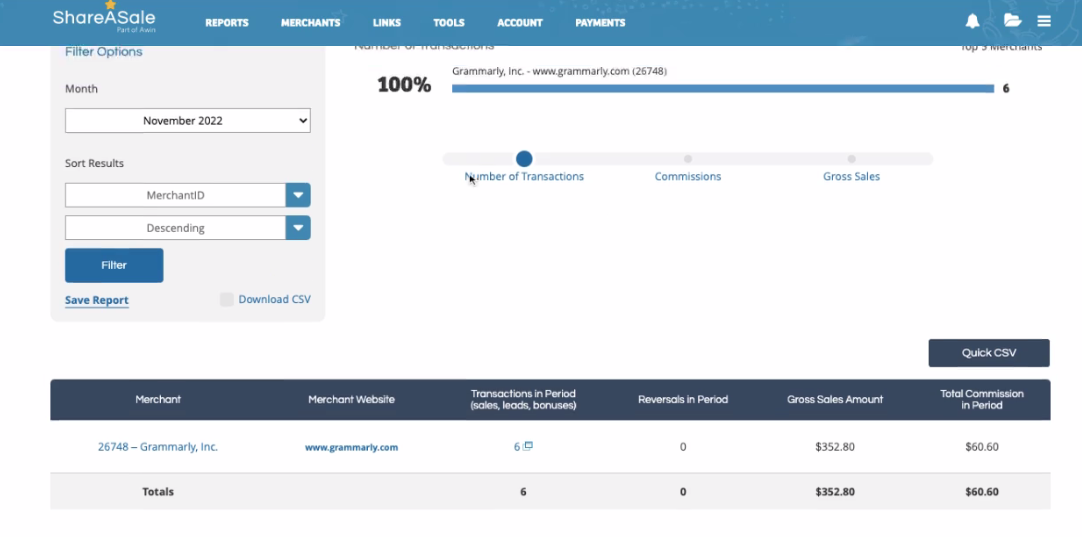Click the Number of Transactions label
Screen dimensions: 1082x537
pyautogui.click(x=524, y=177)
